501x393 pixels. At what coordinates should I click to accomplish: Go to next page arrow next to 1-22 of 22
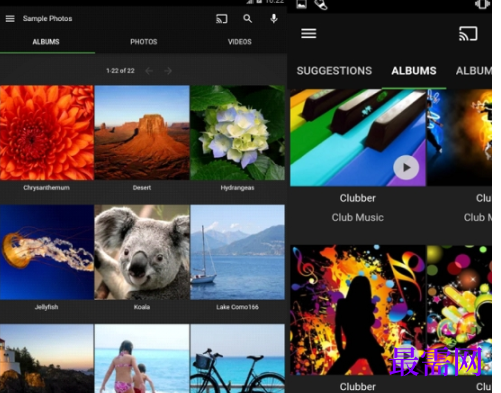[x=168, y=71]
